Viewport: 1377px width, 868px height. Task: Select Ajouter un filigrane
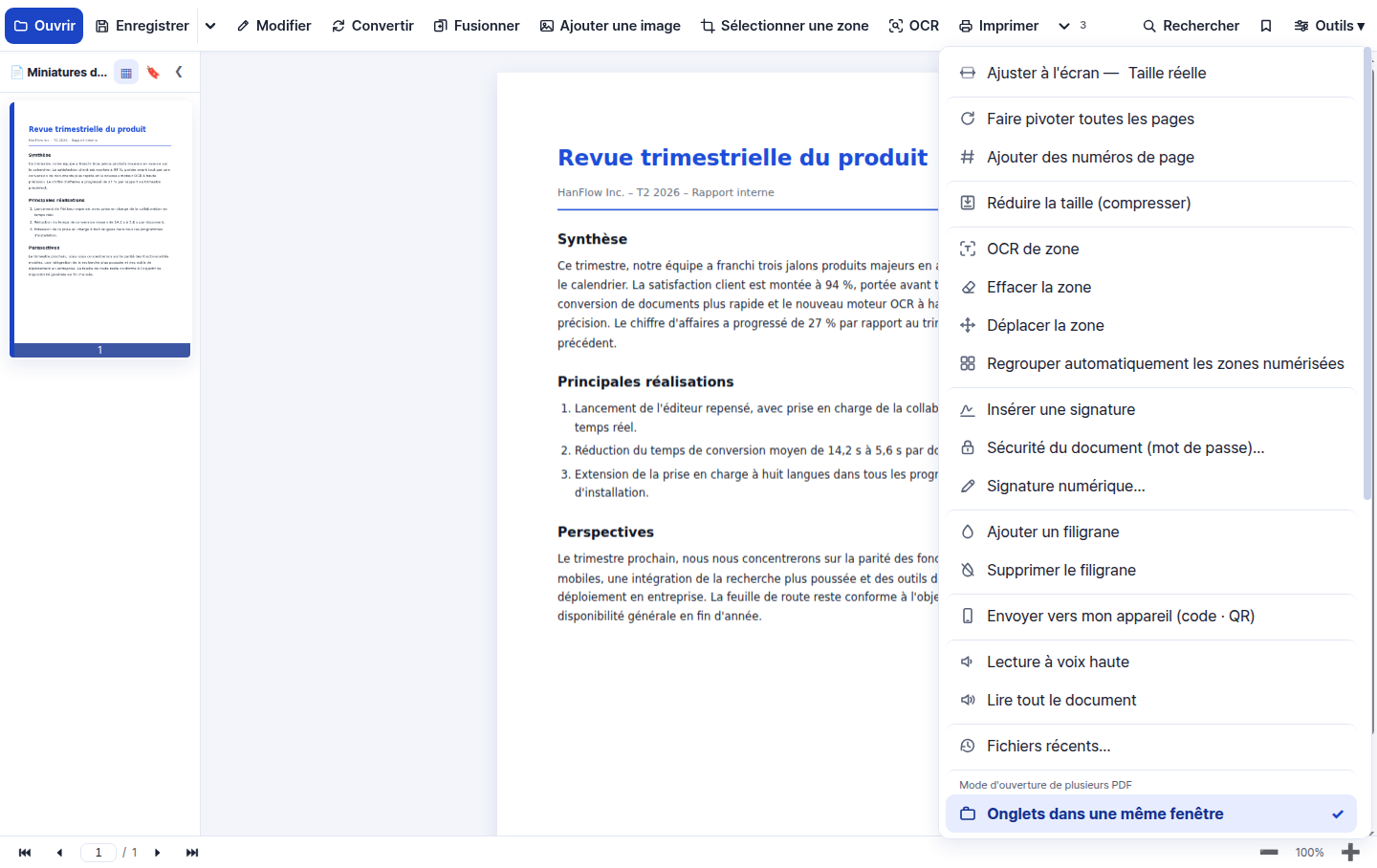point(1151,532)
